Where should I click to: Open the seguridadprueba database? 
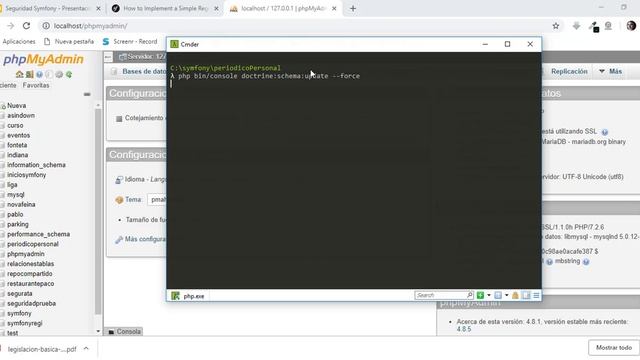click(31, 304)
